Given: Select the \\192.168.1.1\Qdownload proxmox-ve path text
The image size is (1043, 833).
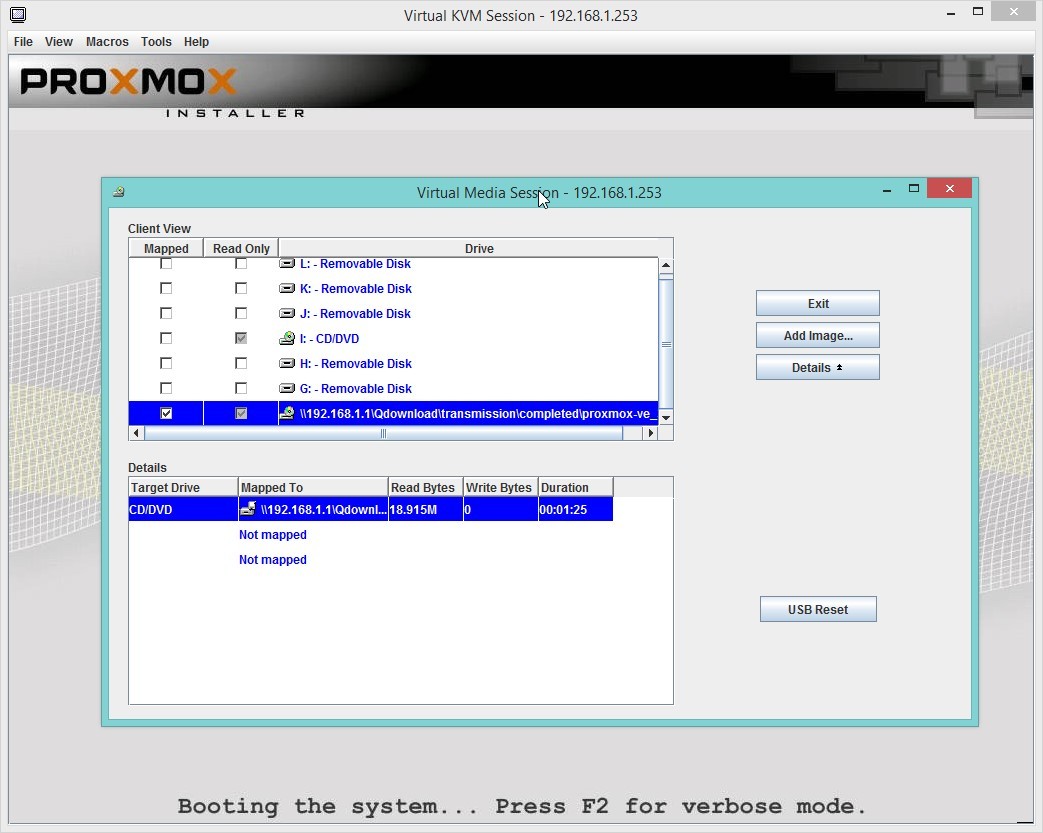Looking at the screenshot, I should [478, 413].
